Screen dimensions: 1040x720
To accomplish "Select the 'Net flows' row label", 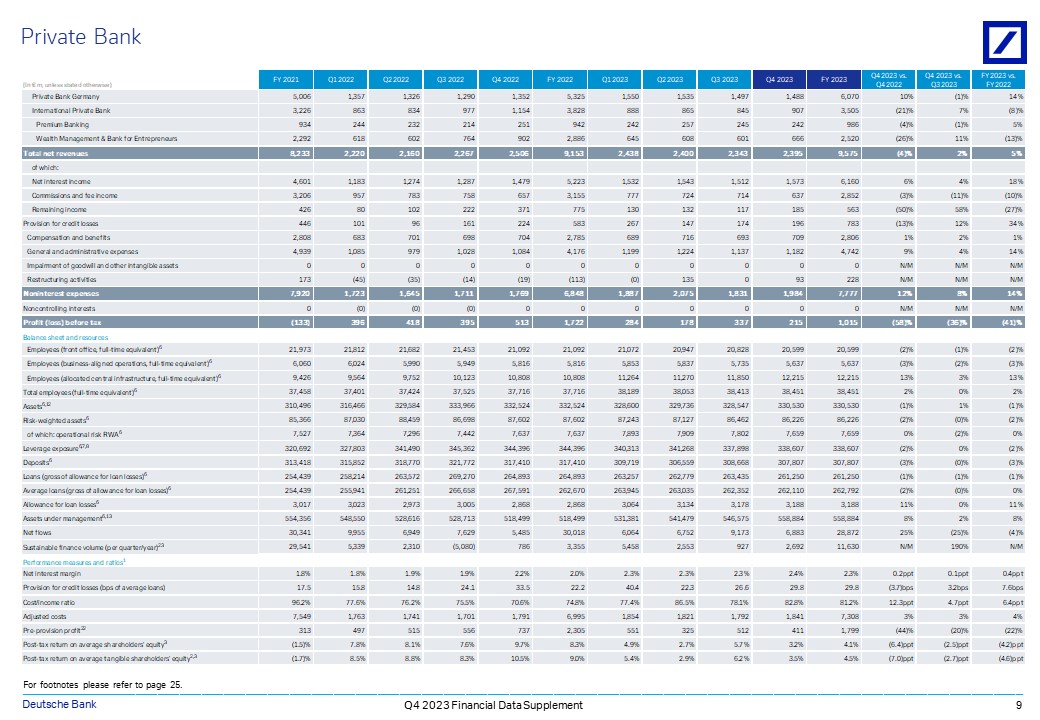I will [37, 532].
